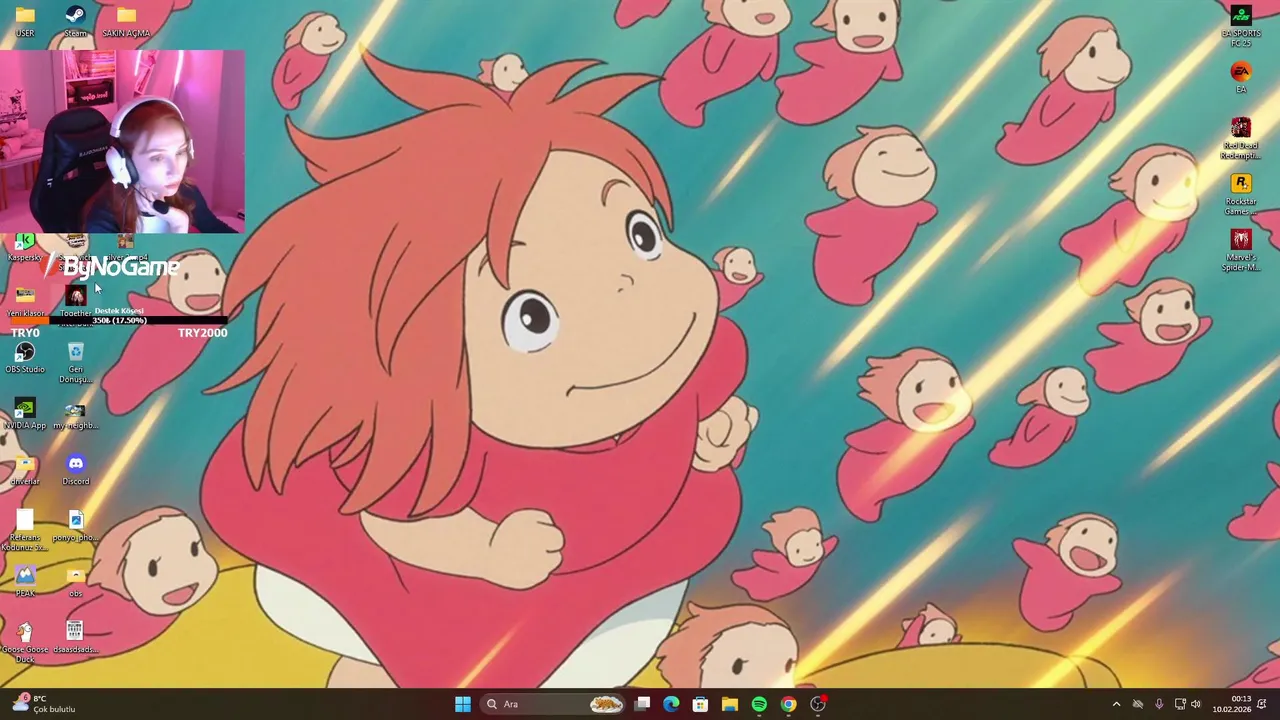Open the Yeni klasör folder

click(25, 300)
